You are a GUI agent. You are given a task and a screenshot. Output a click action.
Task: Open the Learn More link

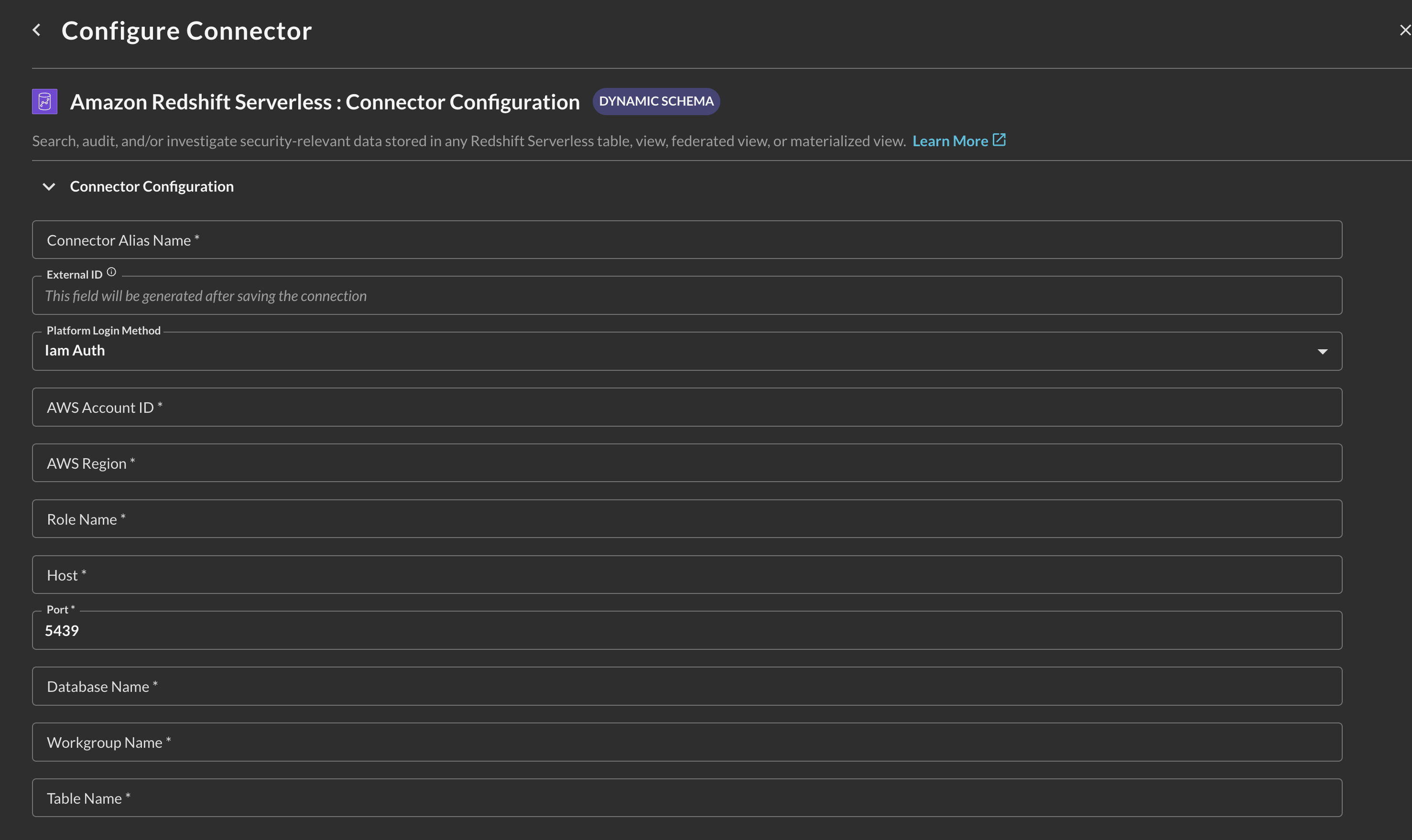point(950,141)
